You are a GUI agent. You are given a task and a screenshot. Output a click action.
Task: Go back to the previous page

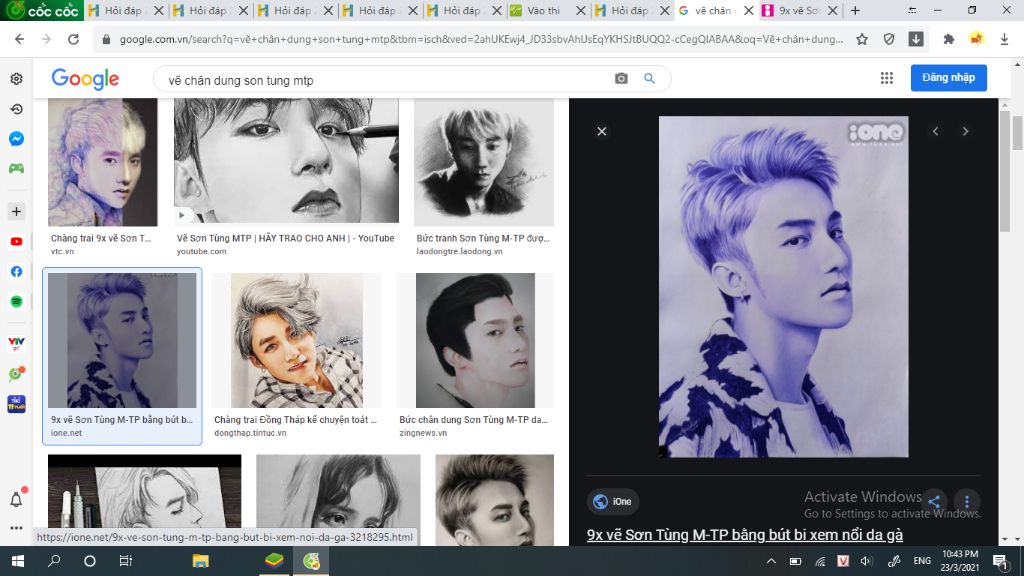click(x=20, y=39)
